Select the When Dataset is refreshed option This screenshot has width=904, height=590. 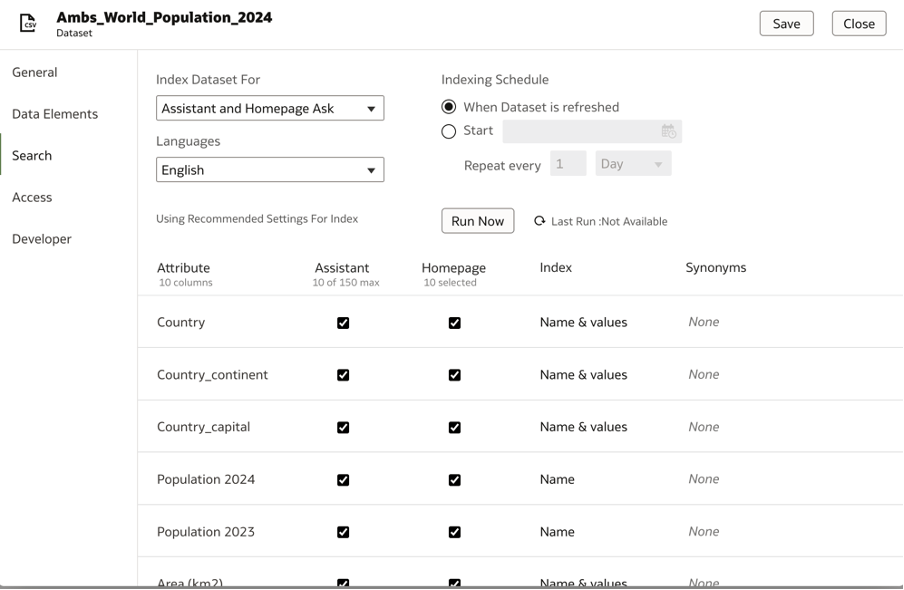[450, 106]
